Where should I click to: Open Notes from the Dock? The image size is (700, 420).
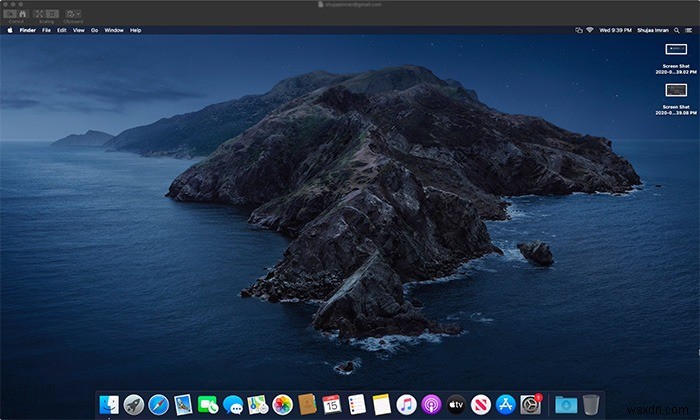point(382,405)
